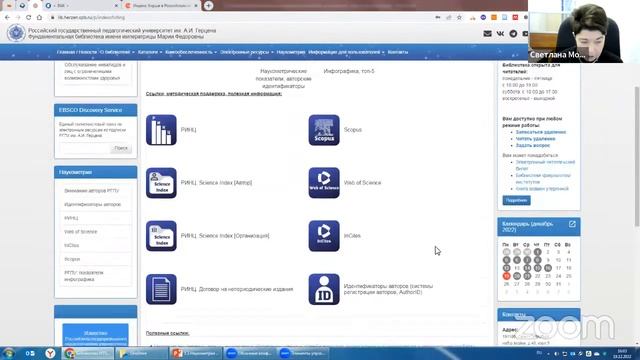This screenshot has width=640, height=360.
Task: Open a new browser tab
Action: (209, 6)
